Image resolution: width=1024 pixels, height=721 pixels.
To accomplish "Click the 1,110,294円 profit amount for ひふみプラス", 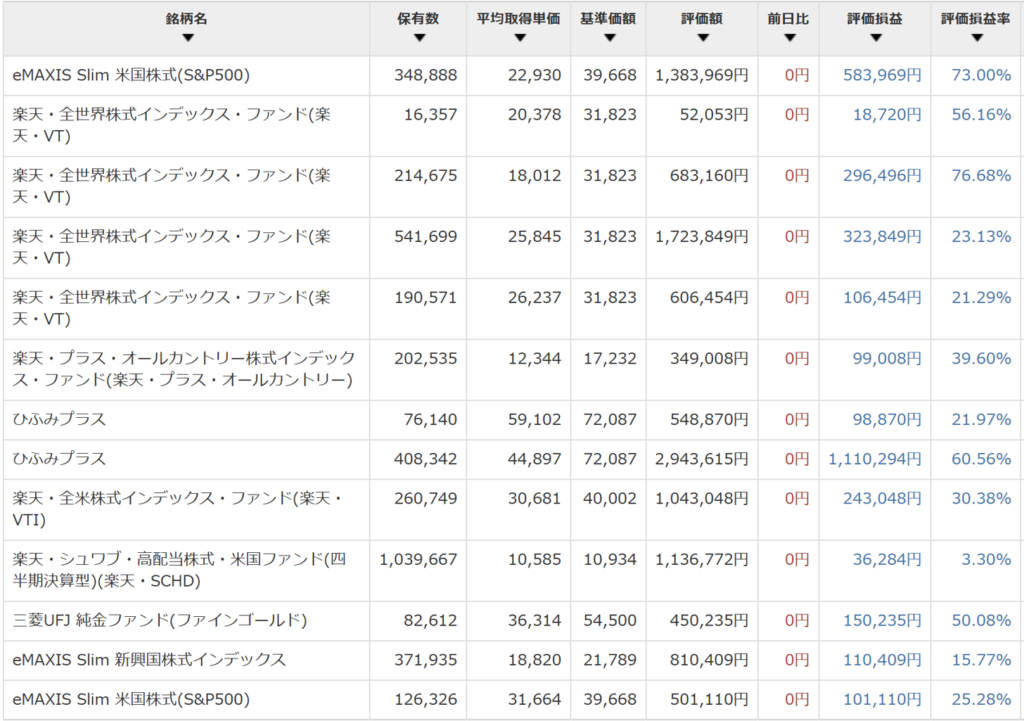I will click(x=875, y=459).
